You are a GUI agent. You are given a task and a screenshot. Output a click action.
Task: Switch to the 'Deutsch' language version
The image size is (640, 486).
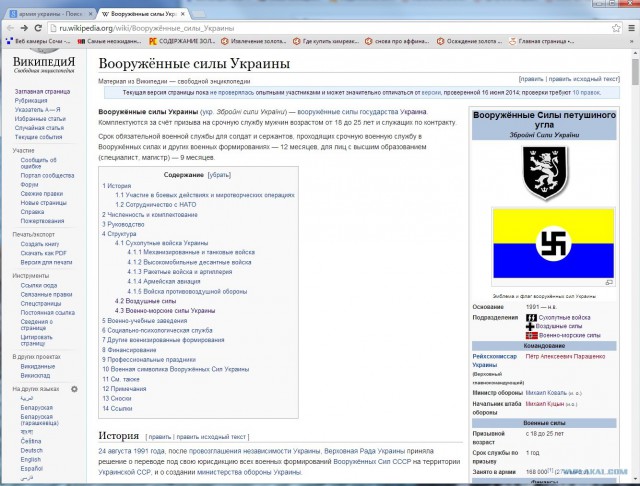coord(31,450)
